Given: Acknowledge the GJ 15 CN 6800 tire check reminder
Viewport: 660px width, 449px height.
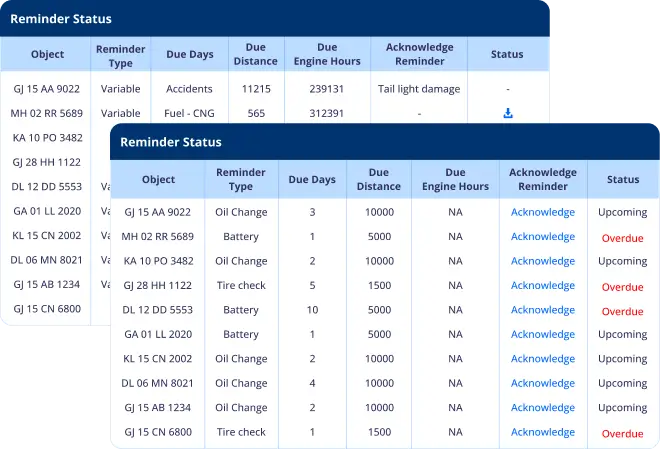Looking at the screenshot, I should [543, 432].
